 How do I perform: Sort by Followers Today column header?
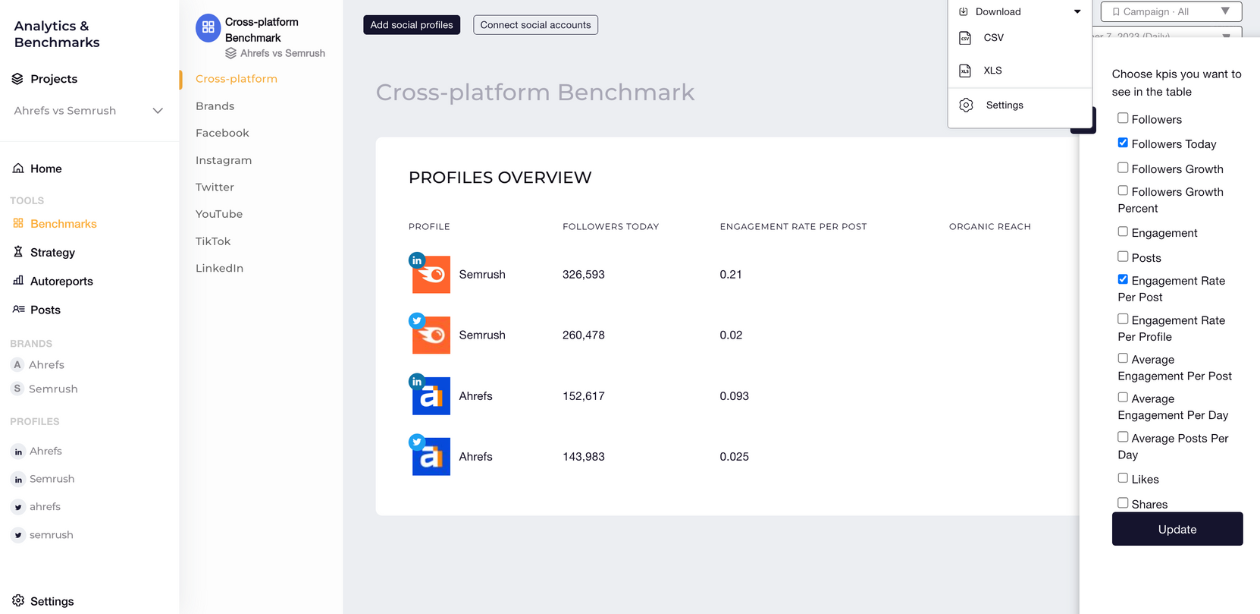coord(611,227)
